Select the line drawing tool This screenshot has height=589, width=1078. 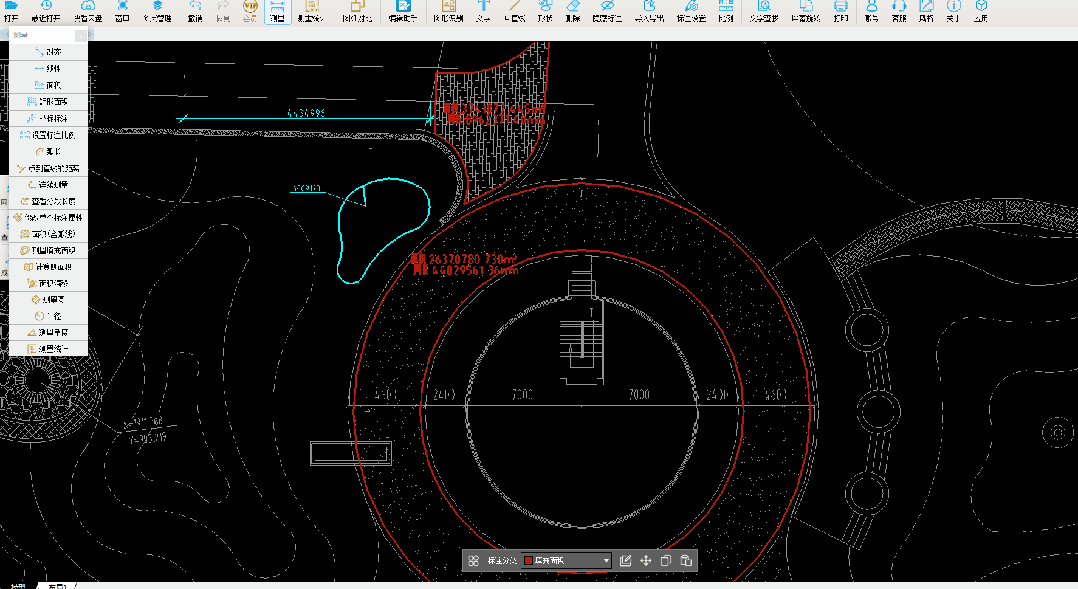(514, 11)
